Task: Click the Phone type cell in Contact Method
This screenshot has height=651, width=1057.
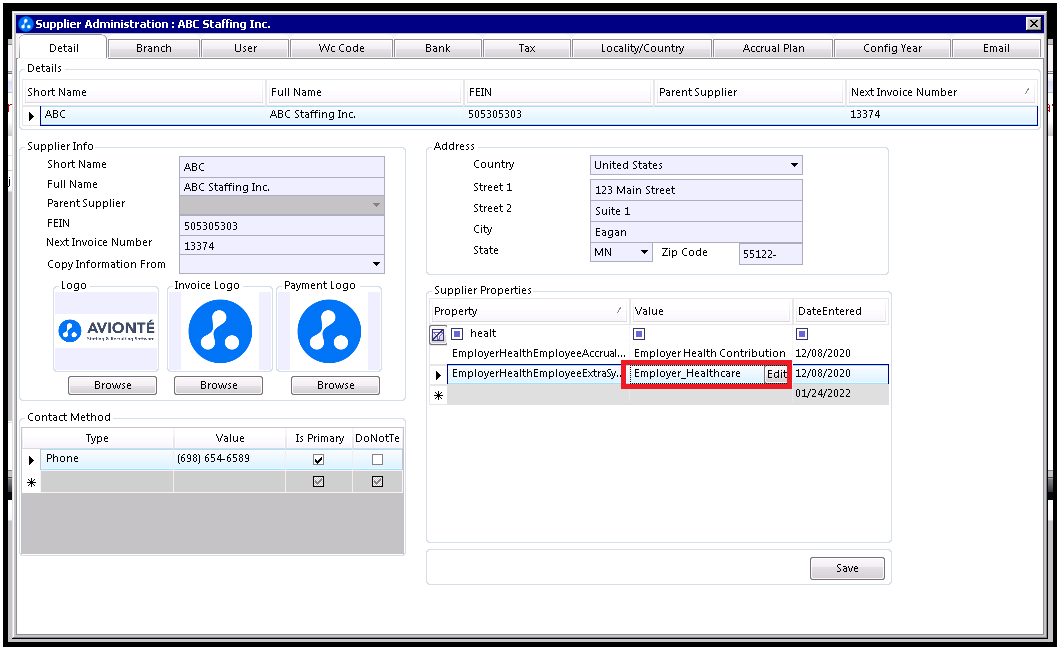Action: [107, 459]
